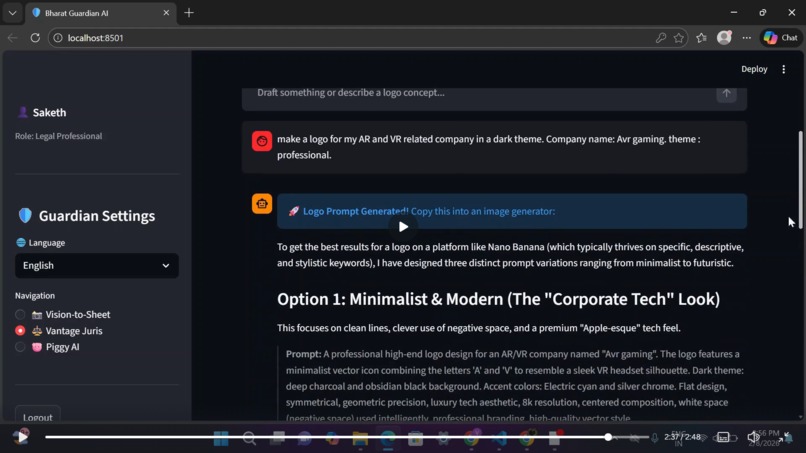
Task: Click the Saketh user name
Action: click(x=49, y=113)
